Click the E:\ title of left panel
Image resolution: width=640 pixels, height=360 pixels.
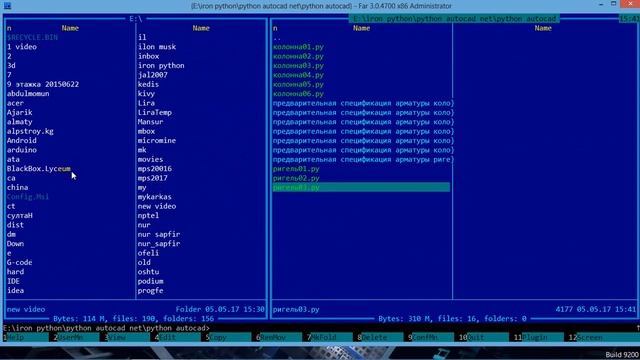[x=136, y=19]
